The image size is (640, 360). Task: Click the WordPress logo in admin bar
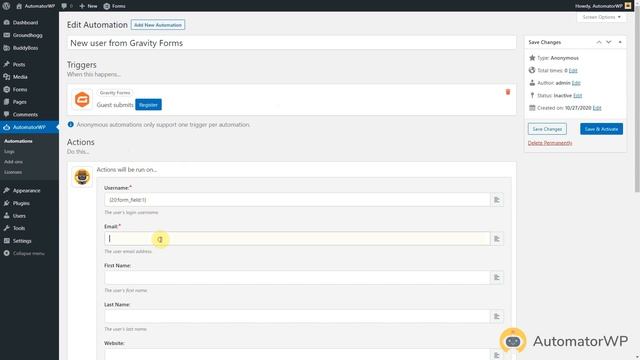(x=6, y=6)
